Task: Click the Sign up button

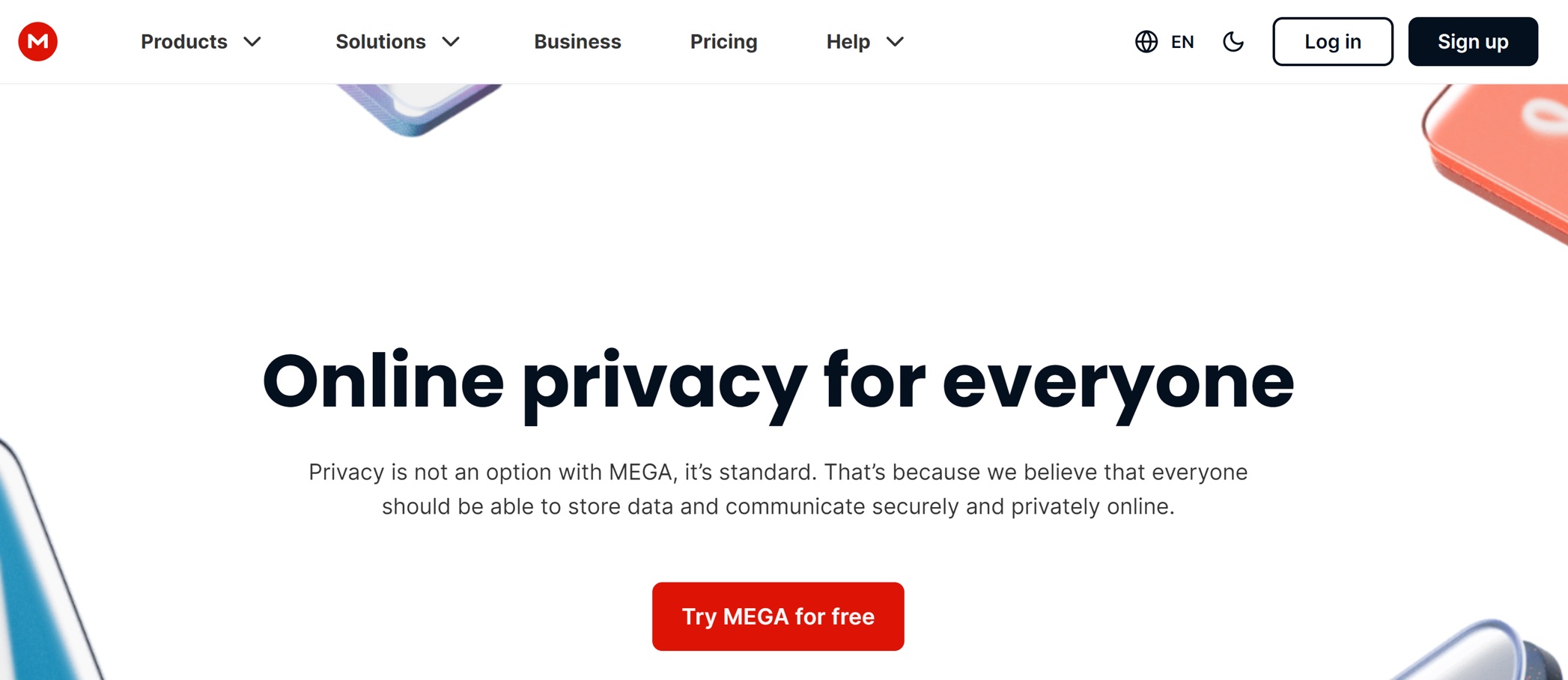Action: point(1473,42)
